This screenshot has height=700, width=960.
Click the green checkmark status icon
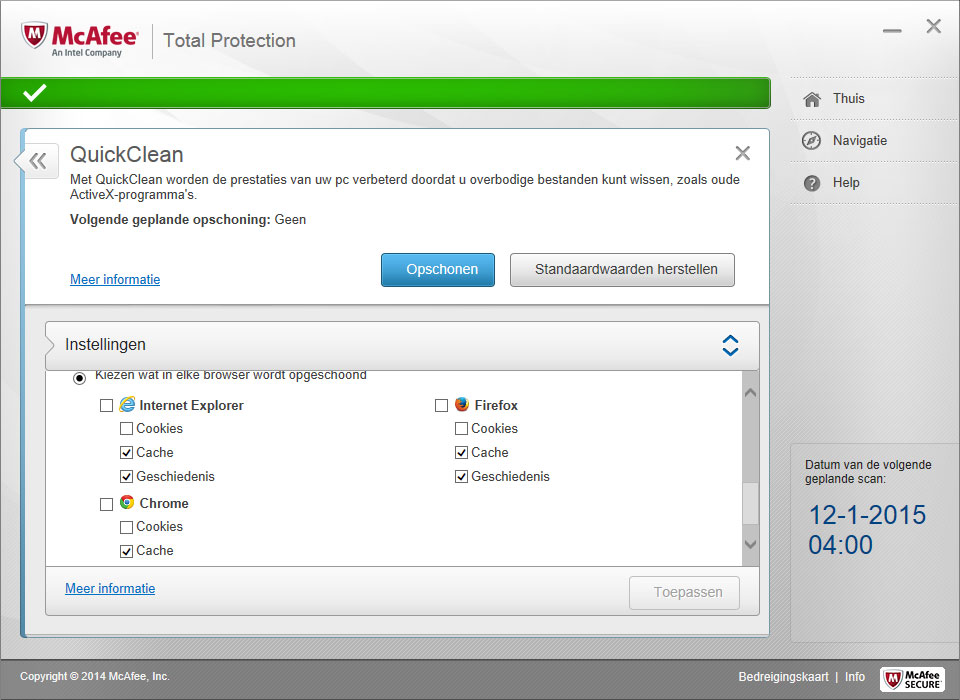pos(34,93)
